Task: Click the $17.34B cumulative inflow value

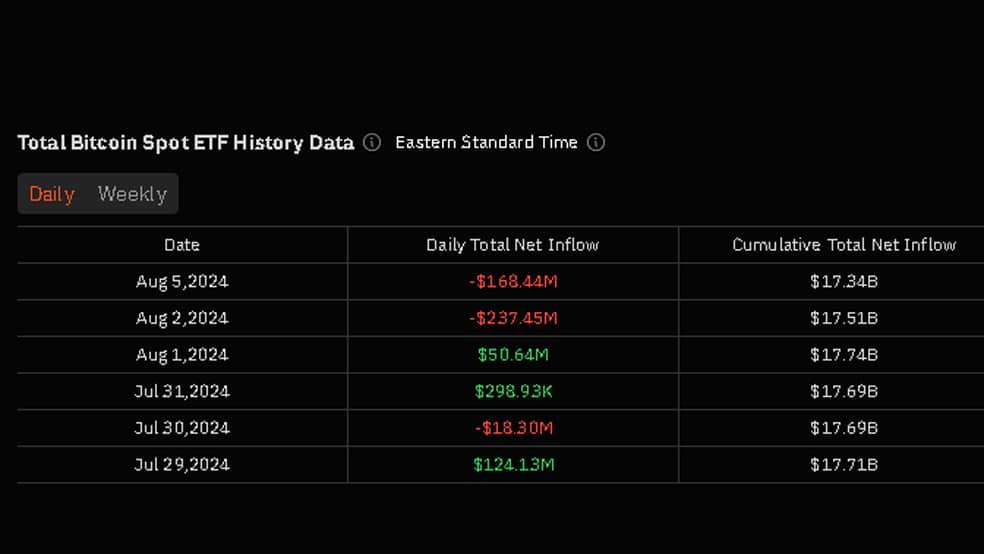Action: pos(844,281)
